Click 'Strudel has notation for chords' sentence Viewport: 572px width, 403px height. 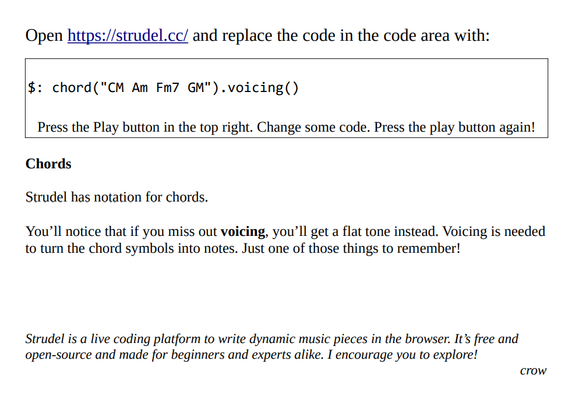(x=117, y=197)
